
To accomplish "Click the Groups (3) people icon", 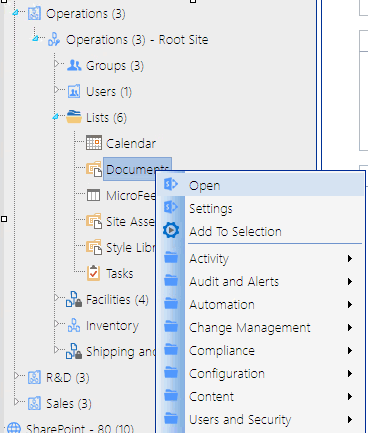I will point(74,65).
